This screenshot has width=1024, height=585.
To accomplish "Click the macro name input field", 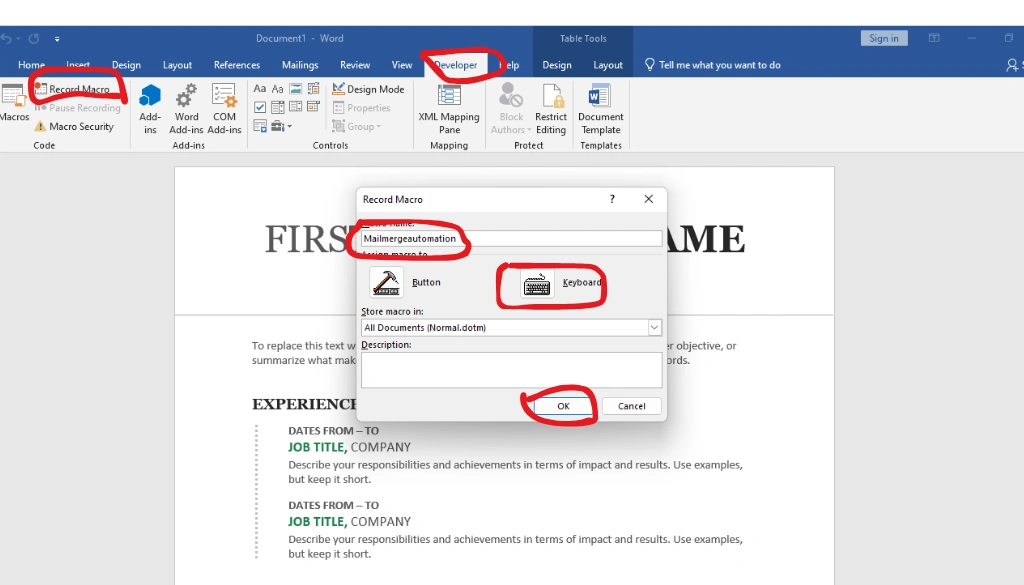I will coord(511,238).
